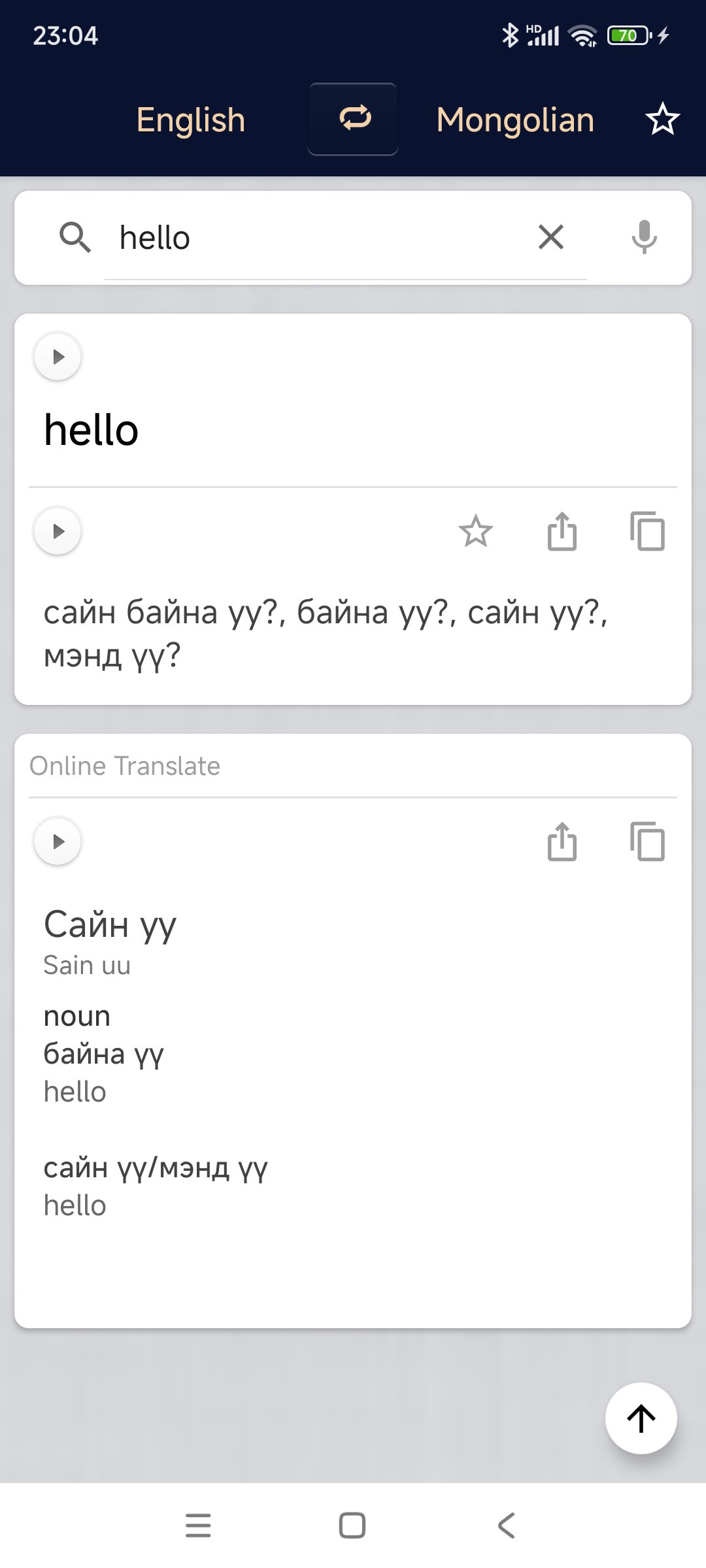The image size is (706, 1568).
Task: Select Mongolian as target language
Action: click(x=515, y=120)
